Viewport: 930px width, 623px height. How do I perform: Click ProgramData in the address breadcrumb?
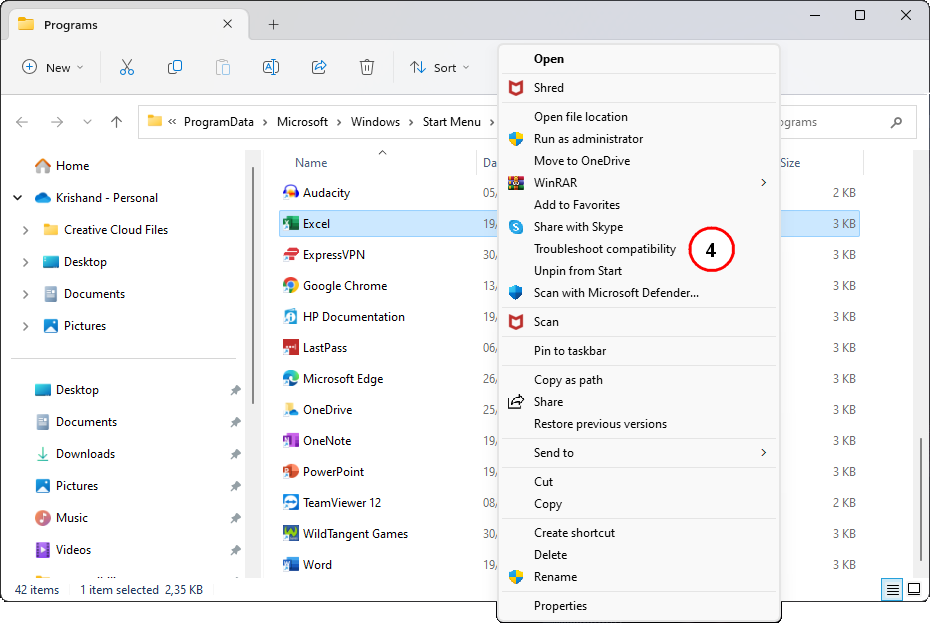(218, 122)
